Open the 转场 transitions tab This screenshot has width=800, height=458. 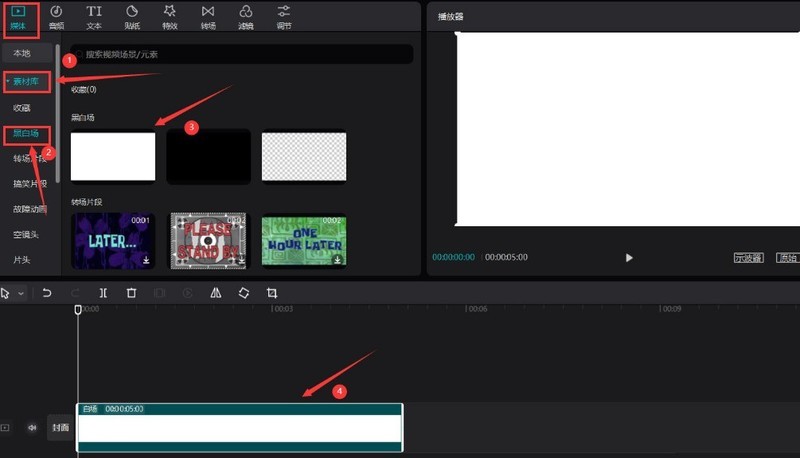click(x=208, y=17)
